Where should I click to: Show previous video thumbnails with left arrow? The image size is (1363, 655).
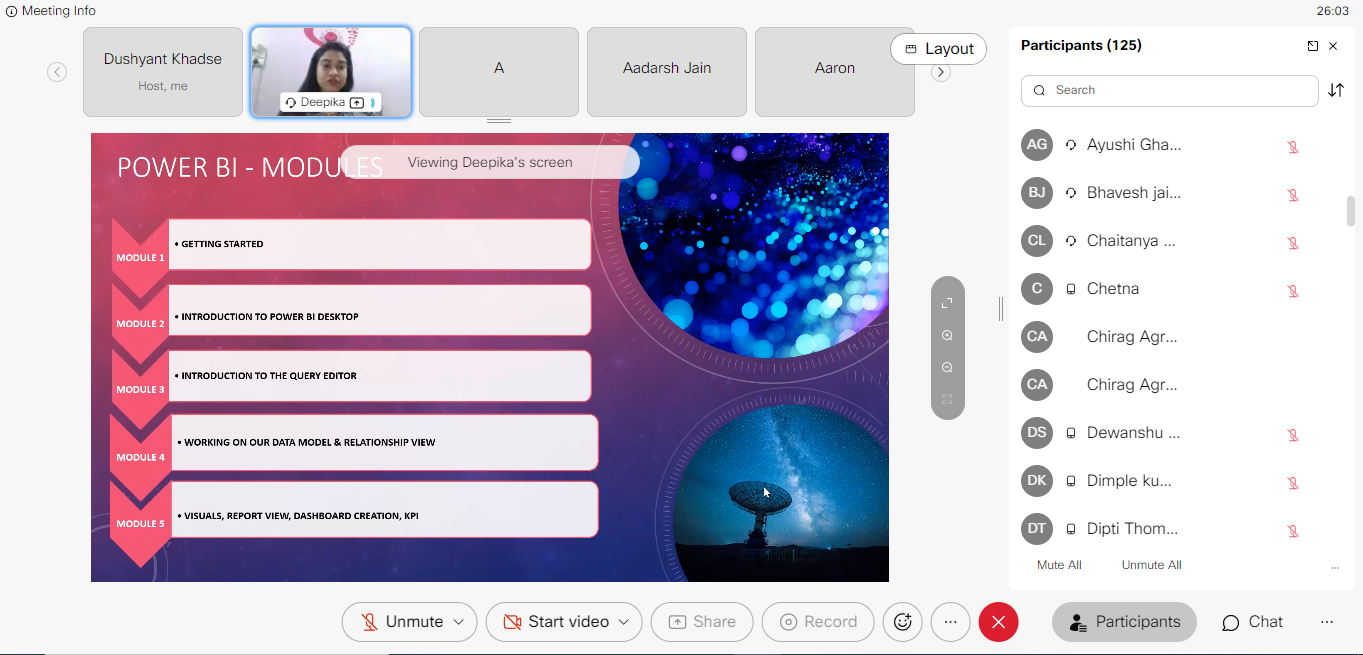57,72
